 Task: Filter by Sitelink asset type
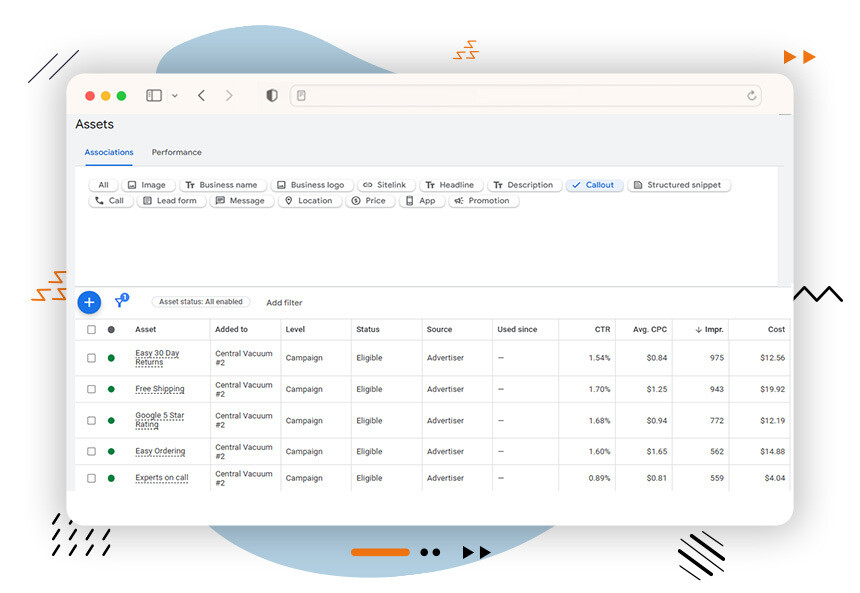tap(385, 185)
